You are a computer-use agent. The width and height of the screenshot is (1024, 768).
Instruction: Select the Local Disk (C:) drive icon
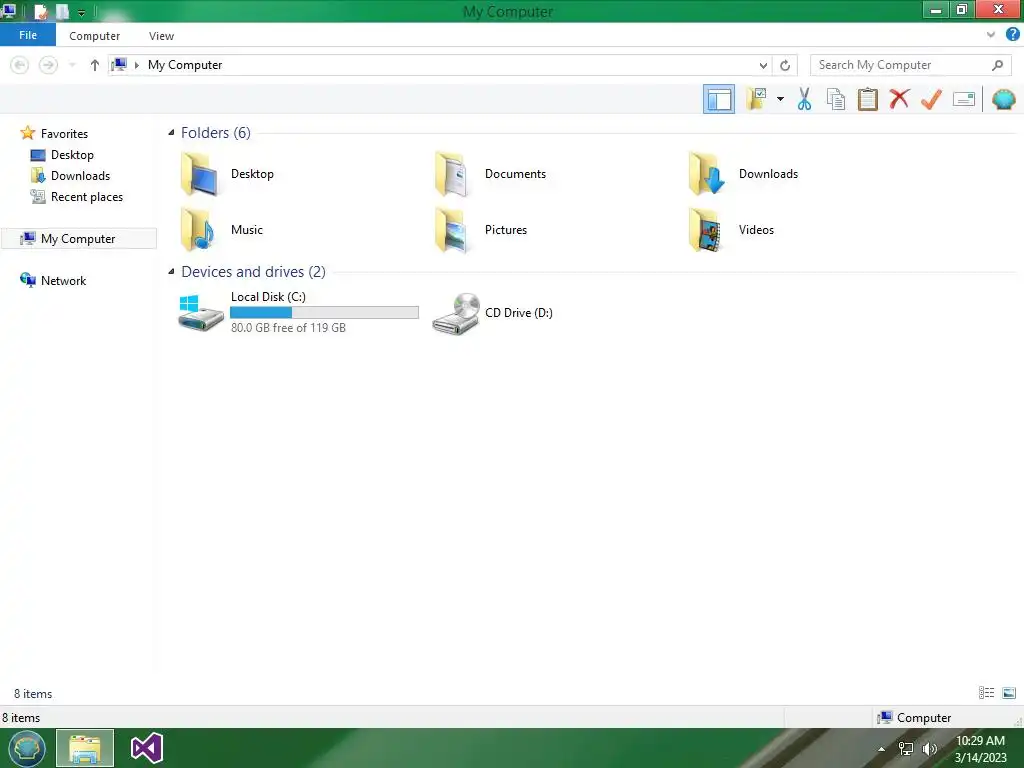pos(200,313)
